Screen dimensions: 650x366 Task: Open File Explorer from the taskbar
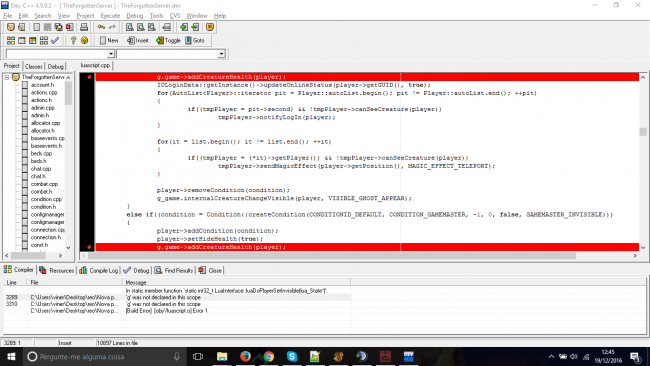point(222,356)
